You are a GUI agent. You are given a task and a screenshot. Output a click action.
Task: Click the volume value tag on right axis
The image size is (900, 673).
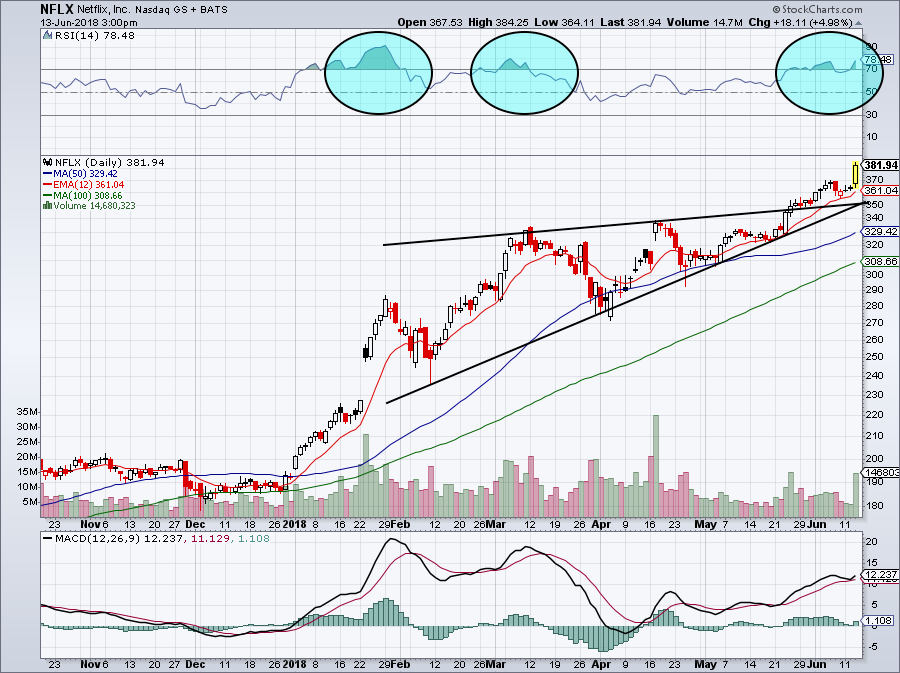[x=880, y=472]
